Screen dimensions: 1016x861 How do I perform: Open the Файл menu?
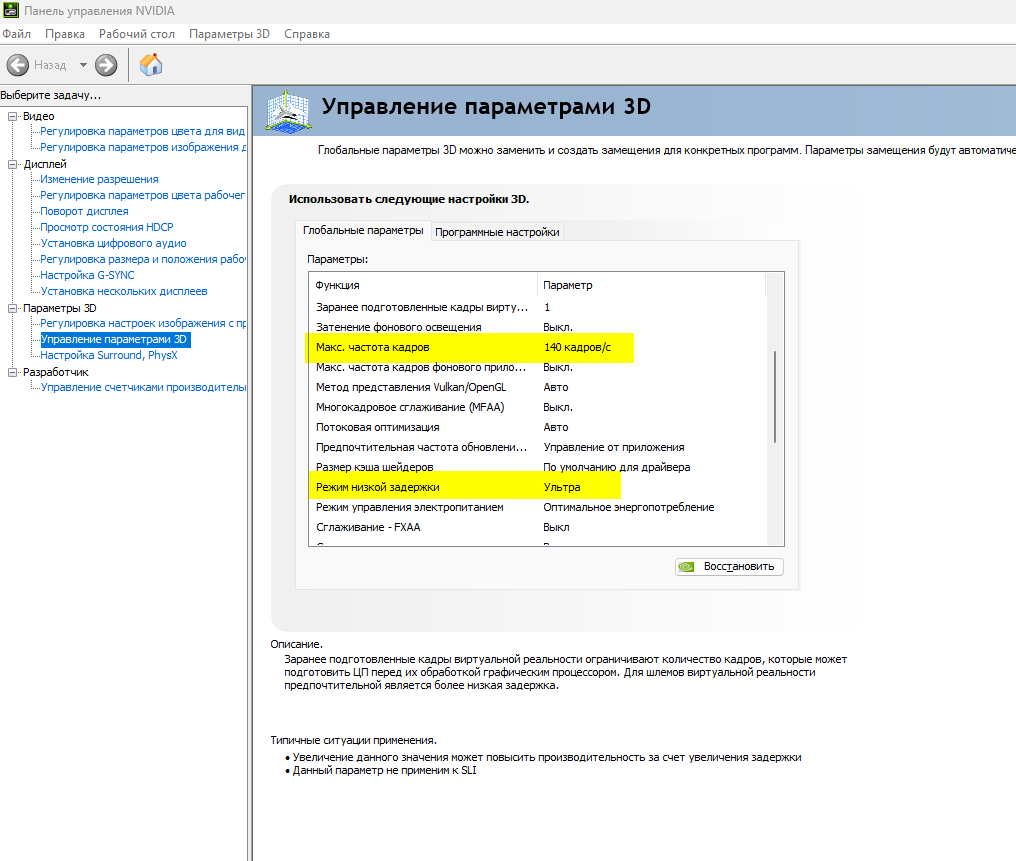click(16, 34)
